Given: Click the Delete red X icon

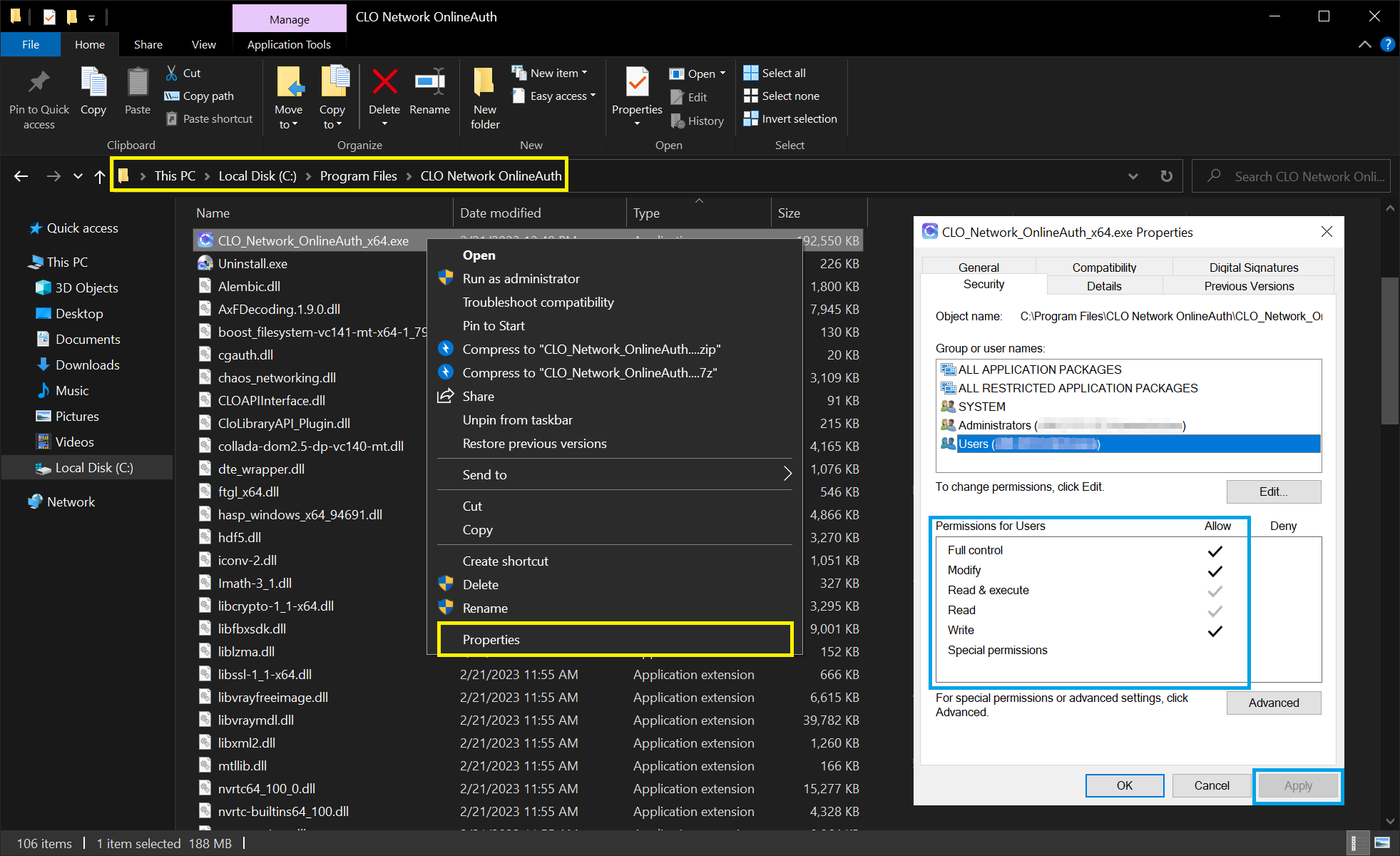Looking at the screenshot, I should click(x=384, y=82).
